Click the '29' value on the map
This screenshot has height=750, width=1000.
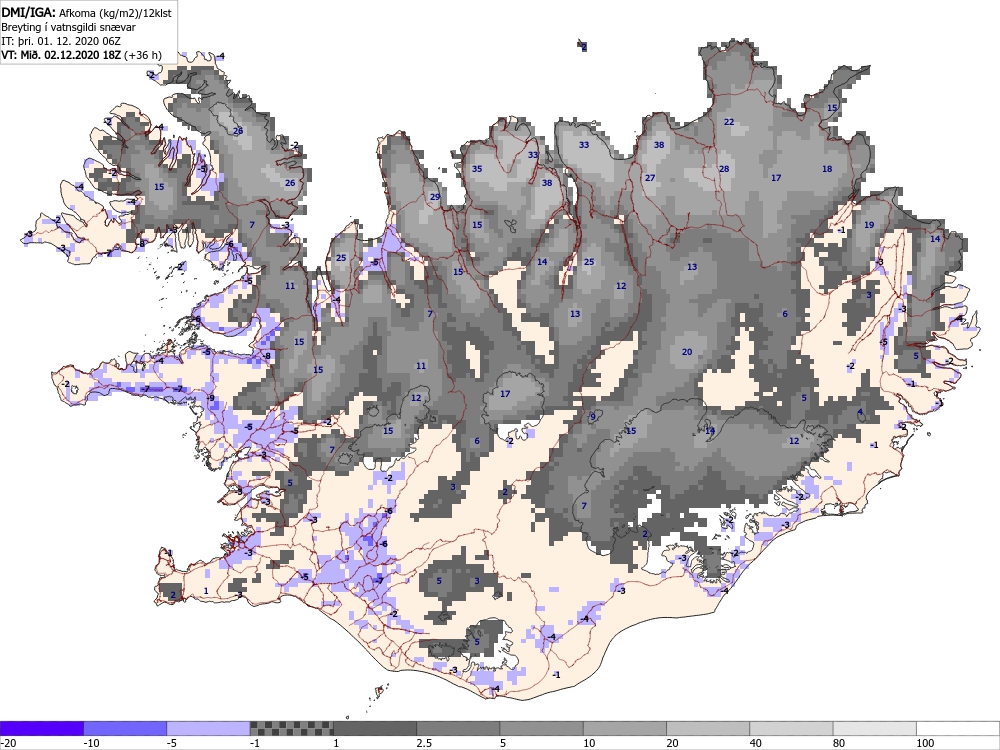(435, 197)
